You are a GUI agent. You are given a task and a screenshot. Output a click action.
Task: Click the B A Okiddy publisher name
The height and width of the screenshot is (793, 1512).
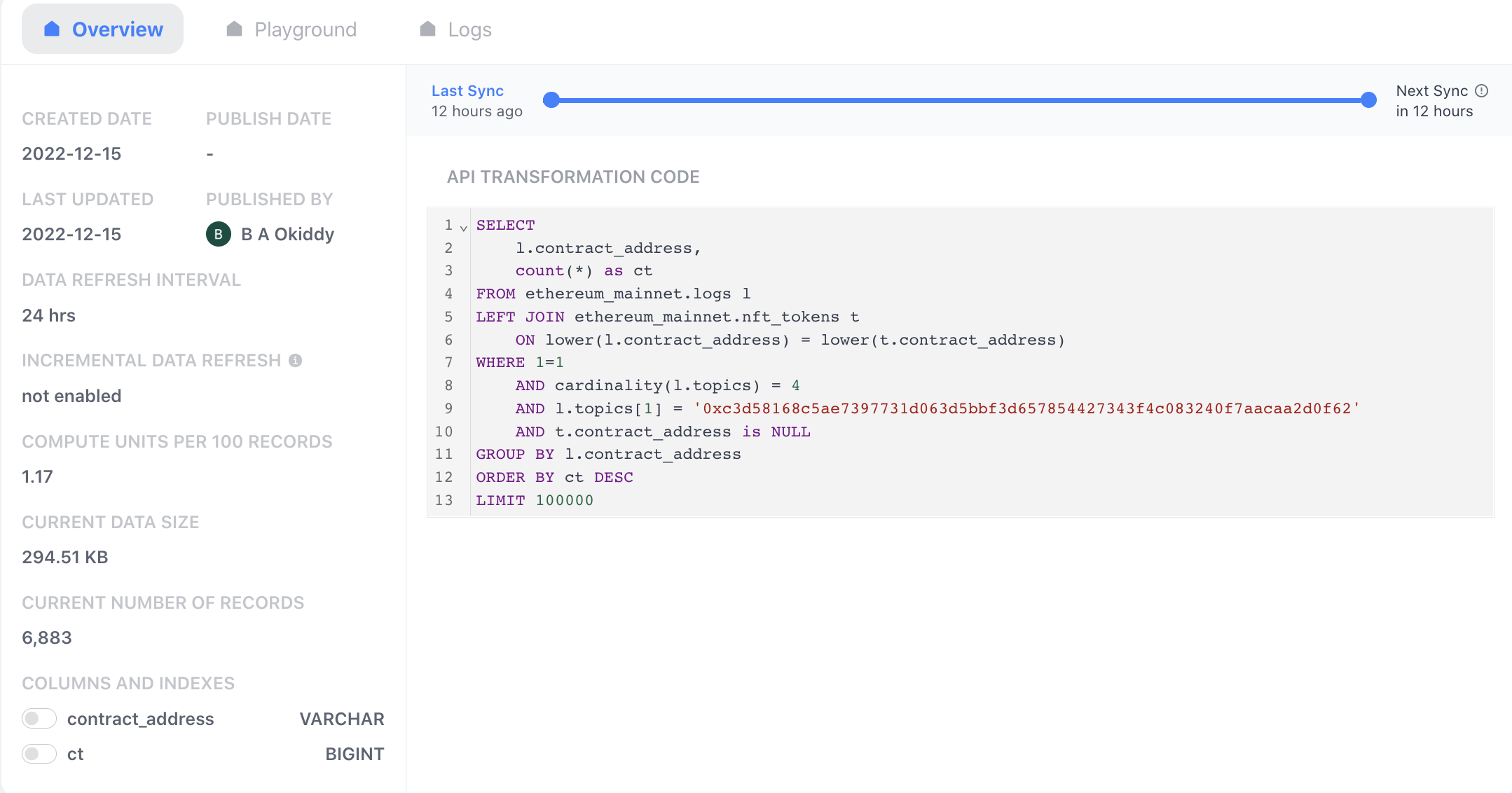click(x=287, y=234)
